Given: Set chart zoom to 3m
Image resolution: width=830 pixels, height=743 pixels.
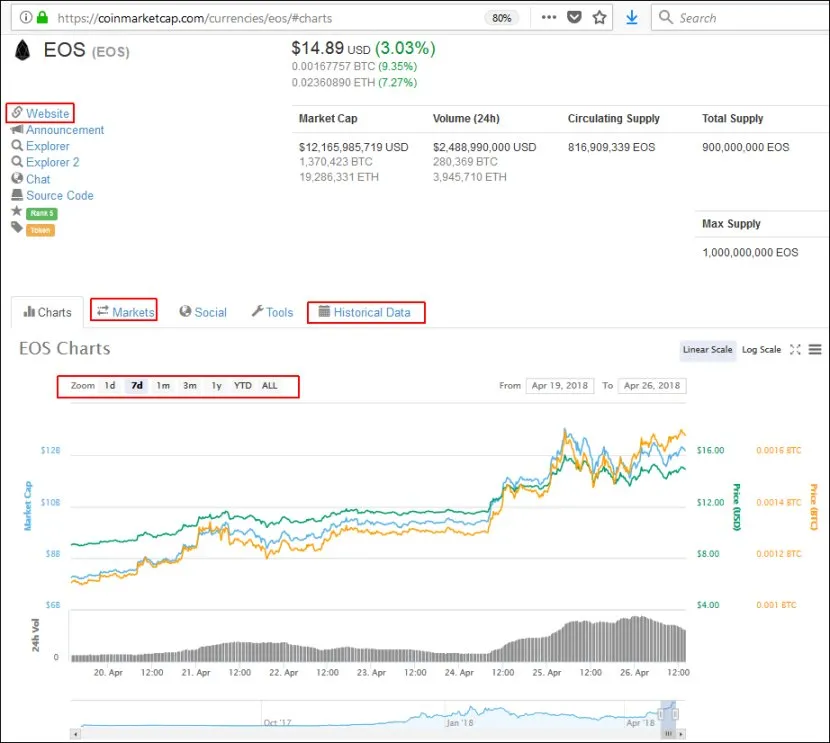Looking at the screenshot, I should point(190,386).
